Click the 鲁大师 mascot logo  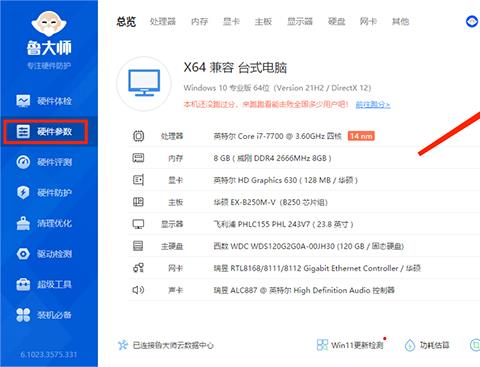pyautogui.click(x=49, y=24)
